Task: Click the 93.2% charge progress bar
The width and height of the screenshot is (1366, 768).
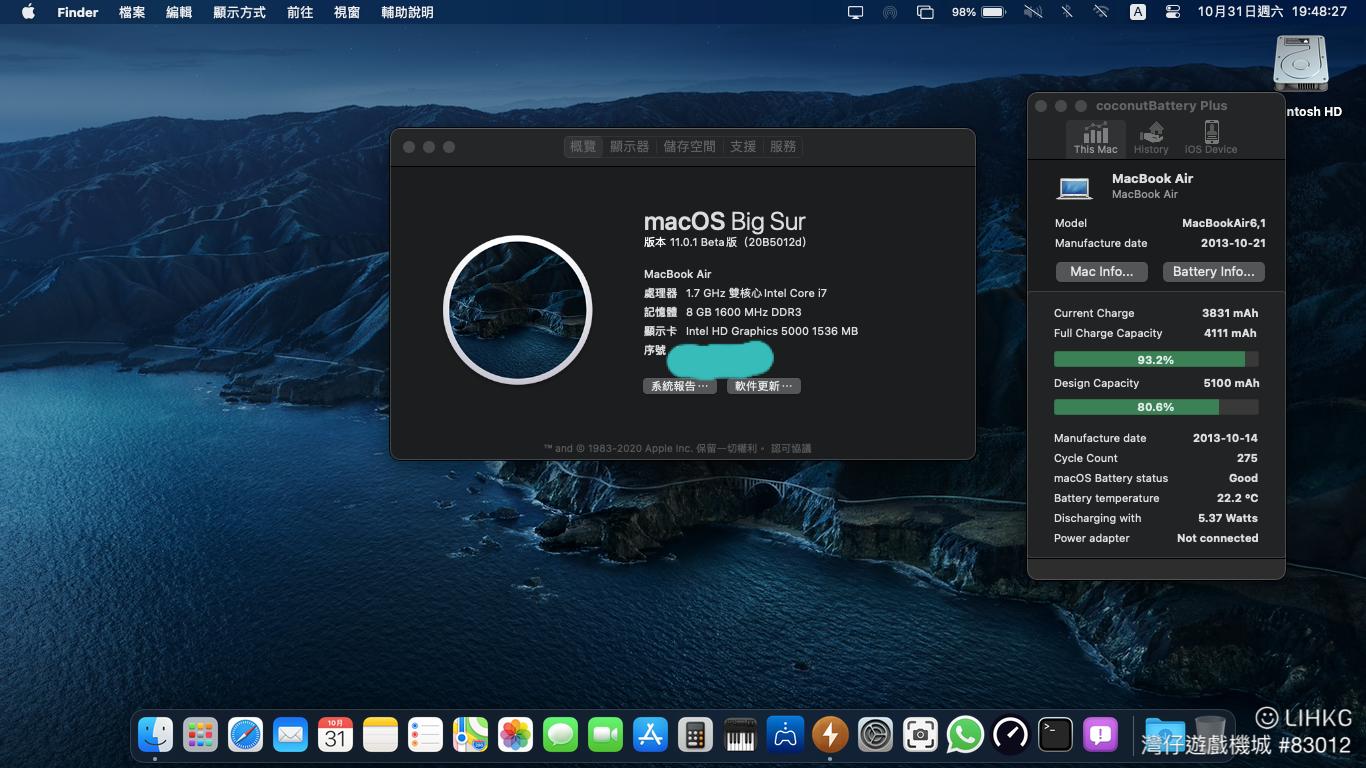Action: coord(1156,359)
